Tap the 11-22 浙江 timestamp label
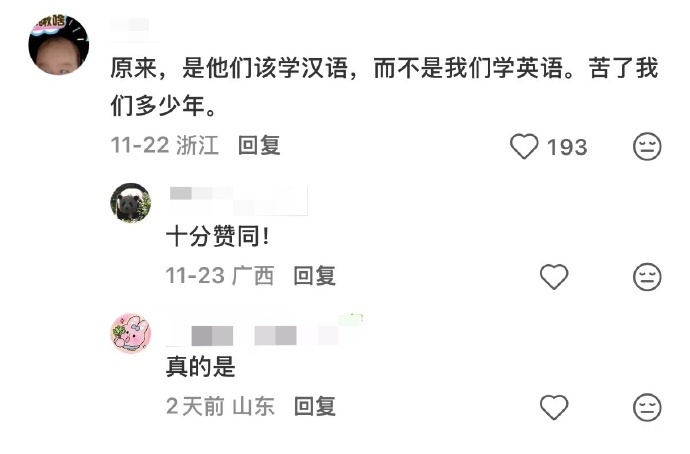Screen dimensions: 690x454 click(x=165, y=145)
